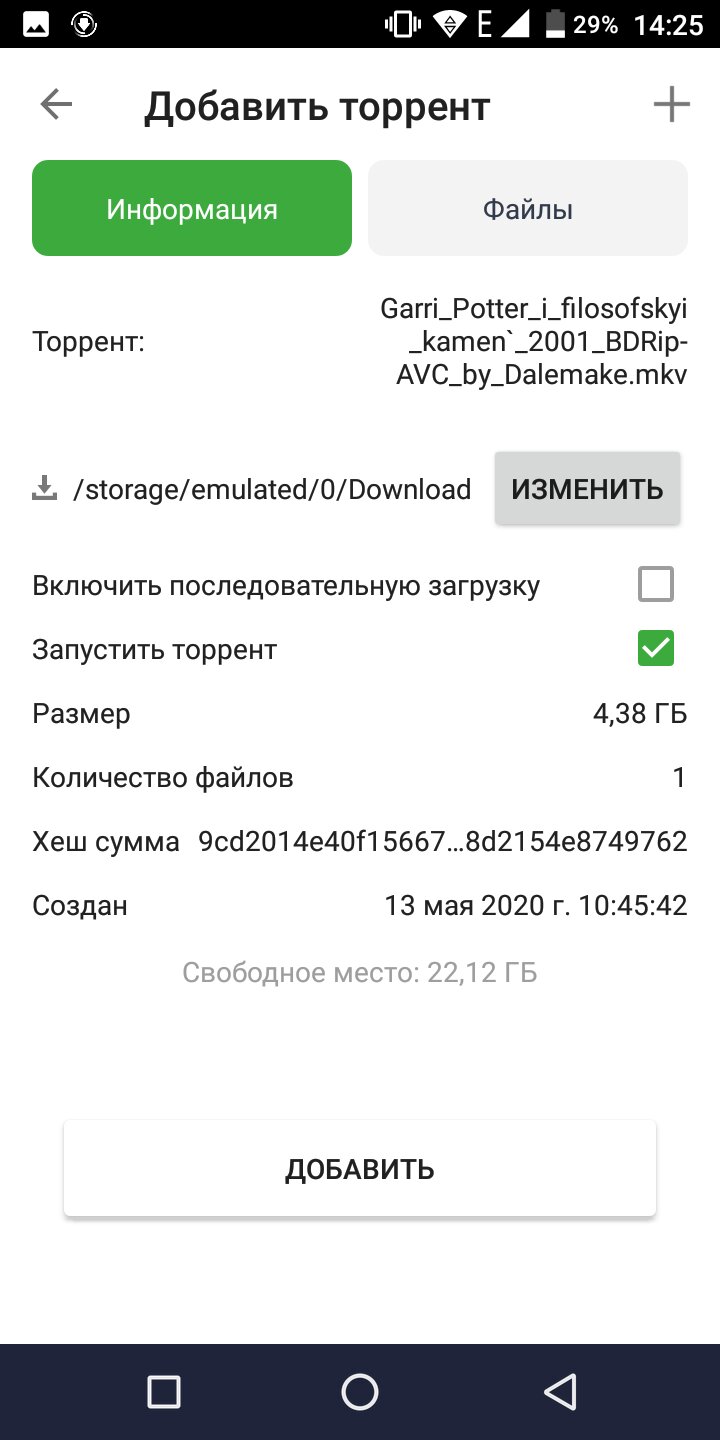Tap the free space label
This screenshot has height=1440, width=720.
point(360,973)
